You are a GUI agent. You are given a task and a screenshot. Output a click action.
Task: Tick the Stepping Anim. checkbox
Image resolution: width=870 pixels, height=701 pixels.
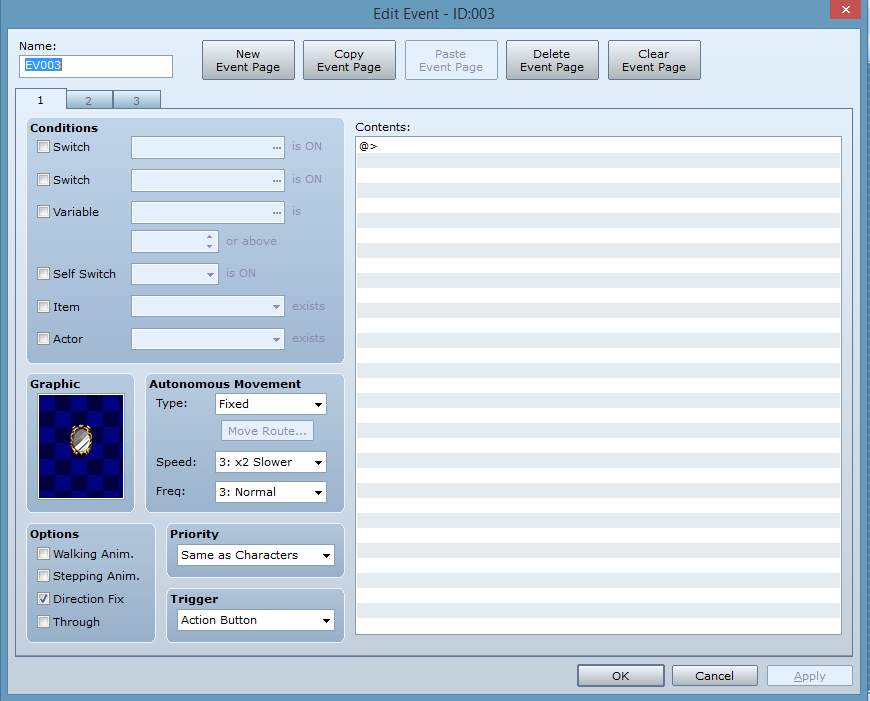click(x=43, y=576)
